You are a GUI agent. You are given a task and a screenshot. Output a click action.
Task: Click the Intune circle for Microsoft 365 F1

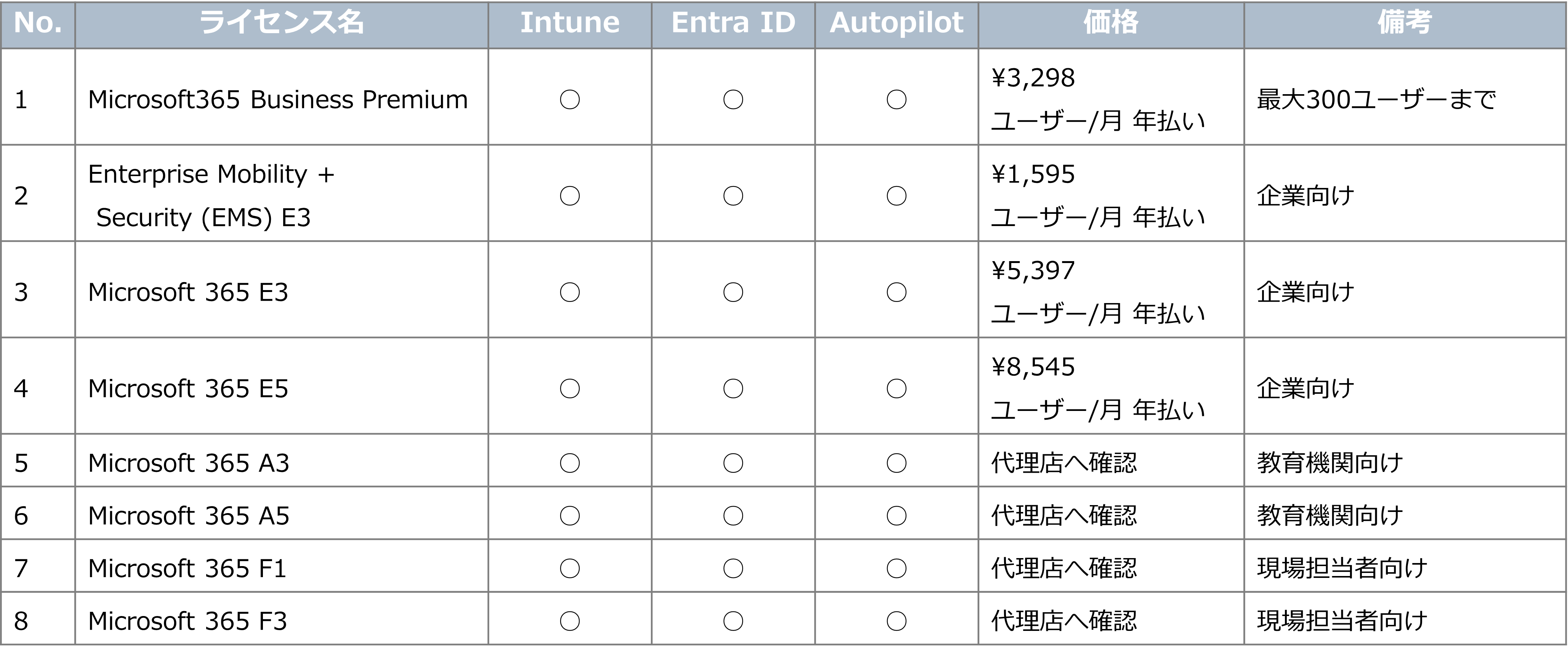pyautogui.click(x=570, y=568)
